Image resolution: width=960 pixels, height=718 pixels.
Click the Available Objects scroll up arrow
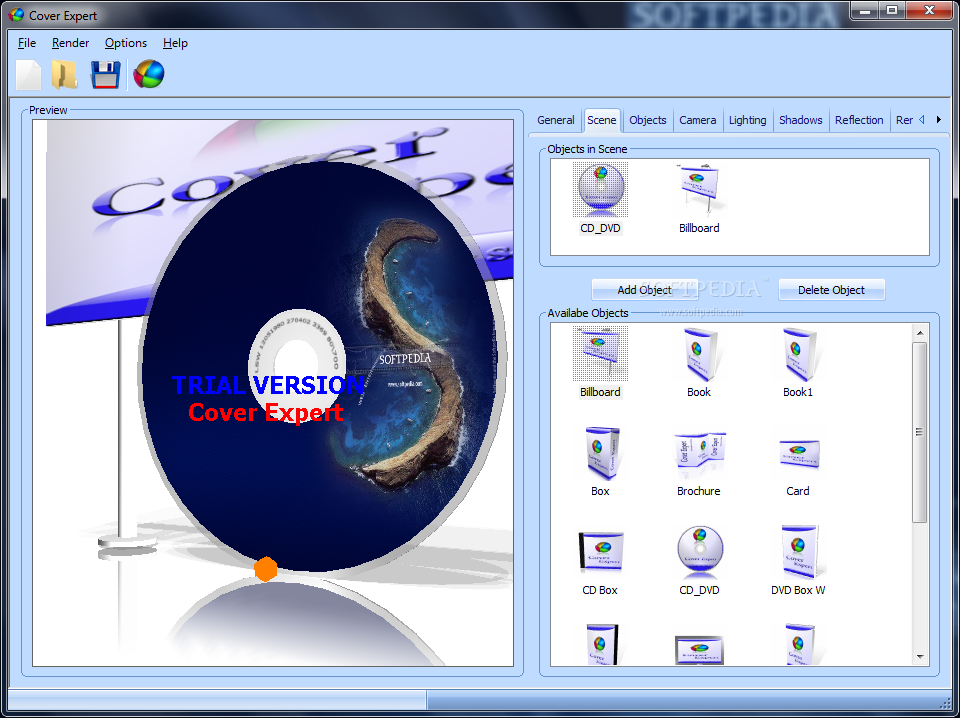pyautogui.click(x=920, y=333)
